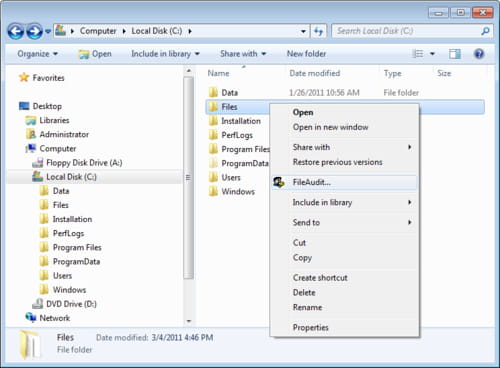The width and height of the screenshot is (500, 368).
Task: Select PerfLogs folder in navigation tree
Action: click(61, 233)
